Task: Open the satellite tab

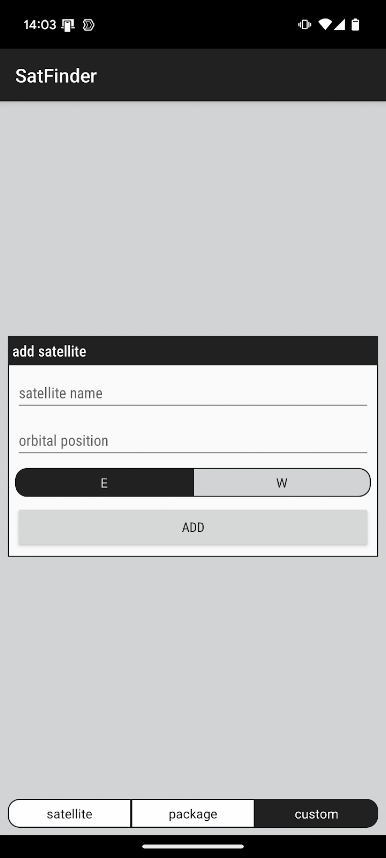Action: point(70,814)
